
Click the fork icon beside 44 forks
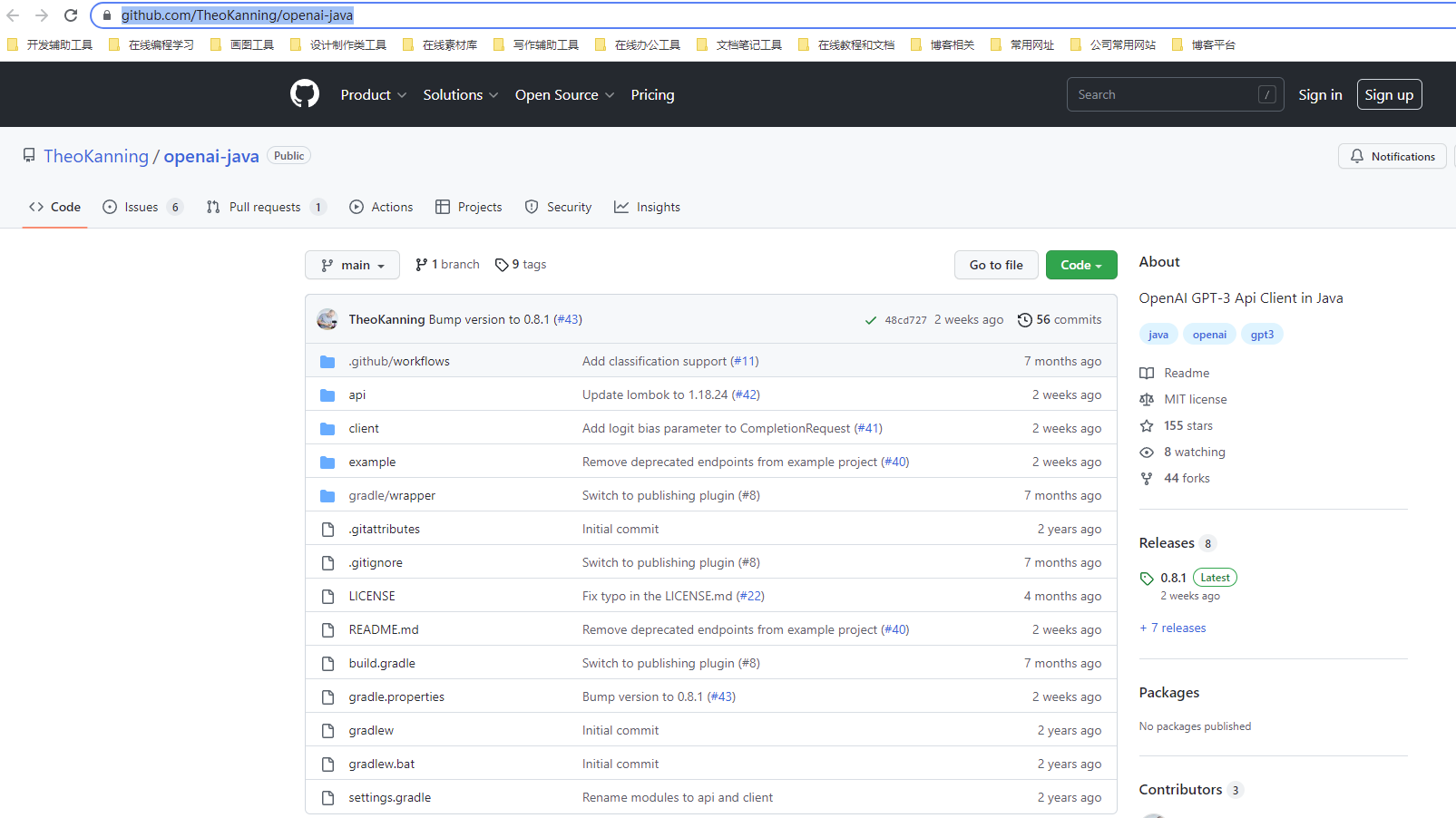(x=1147, y=478)
